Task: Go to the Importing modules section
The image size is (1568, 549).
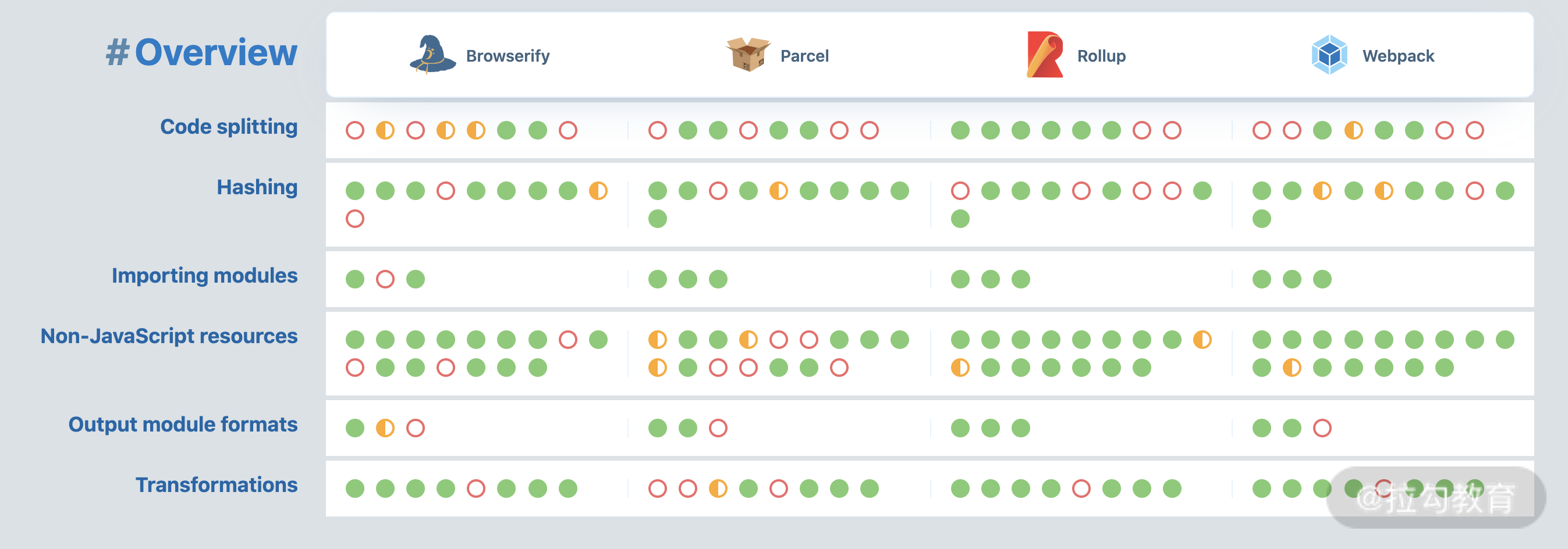Action: (x=204, y=276)
